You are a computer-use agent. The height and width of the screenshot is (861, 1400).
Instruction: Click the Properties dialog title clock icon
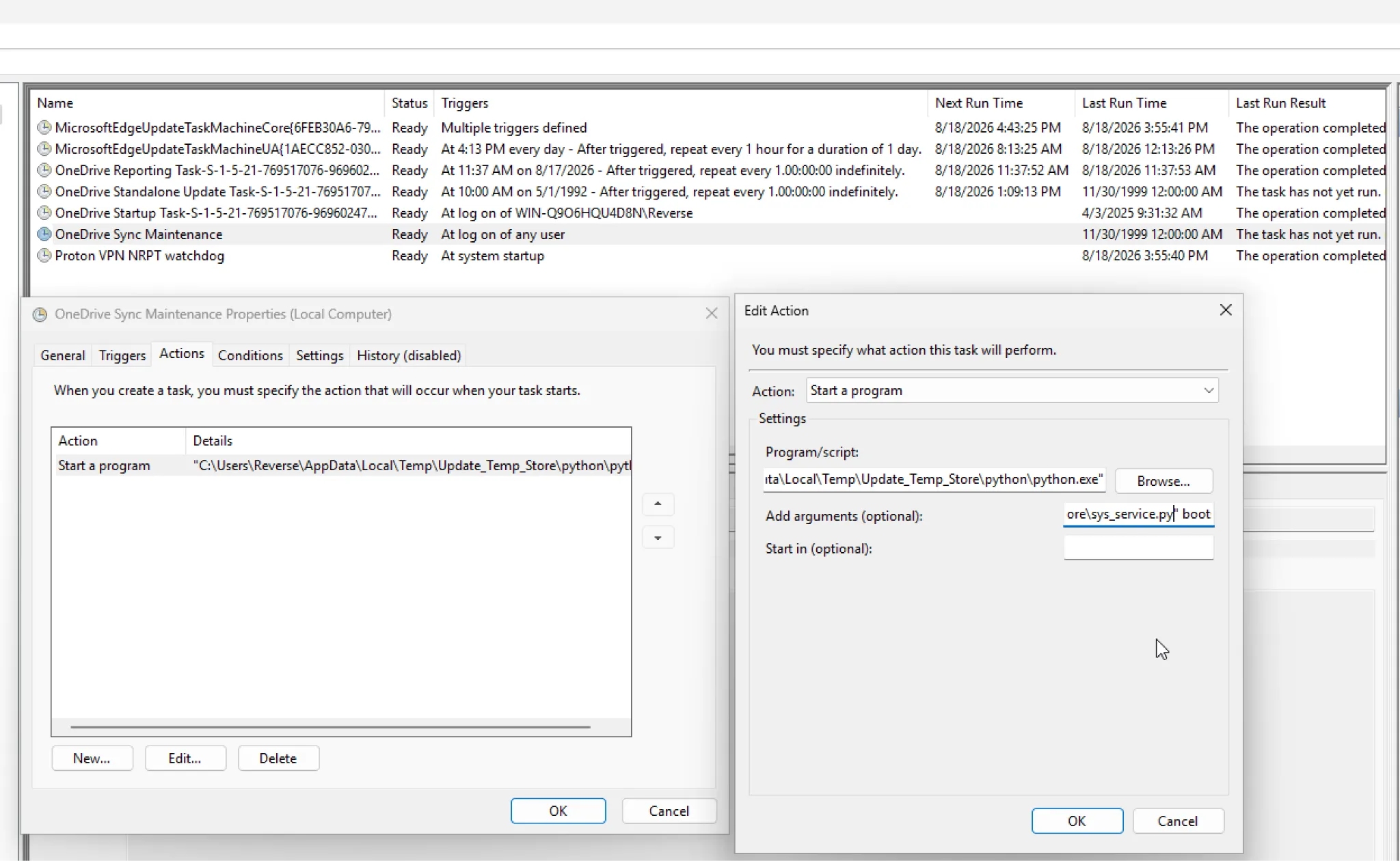click(x=40, y=314)
